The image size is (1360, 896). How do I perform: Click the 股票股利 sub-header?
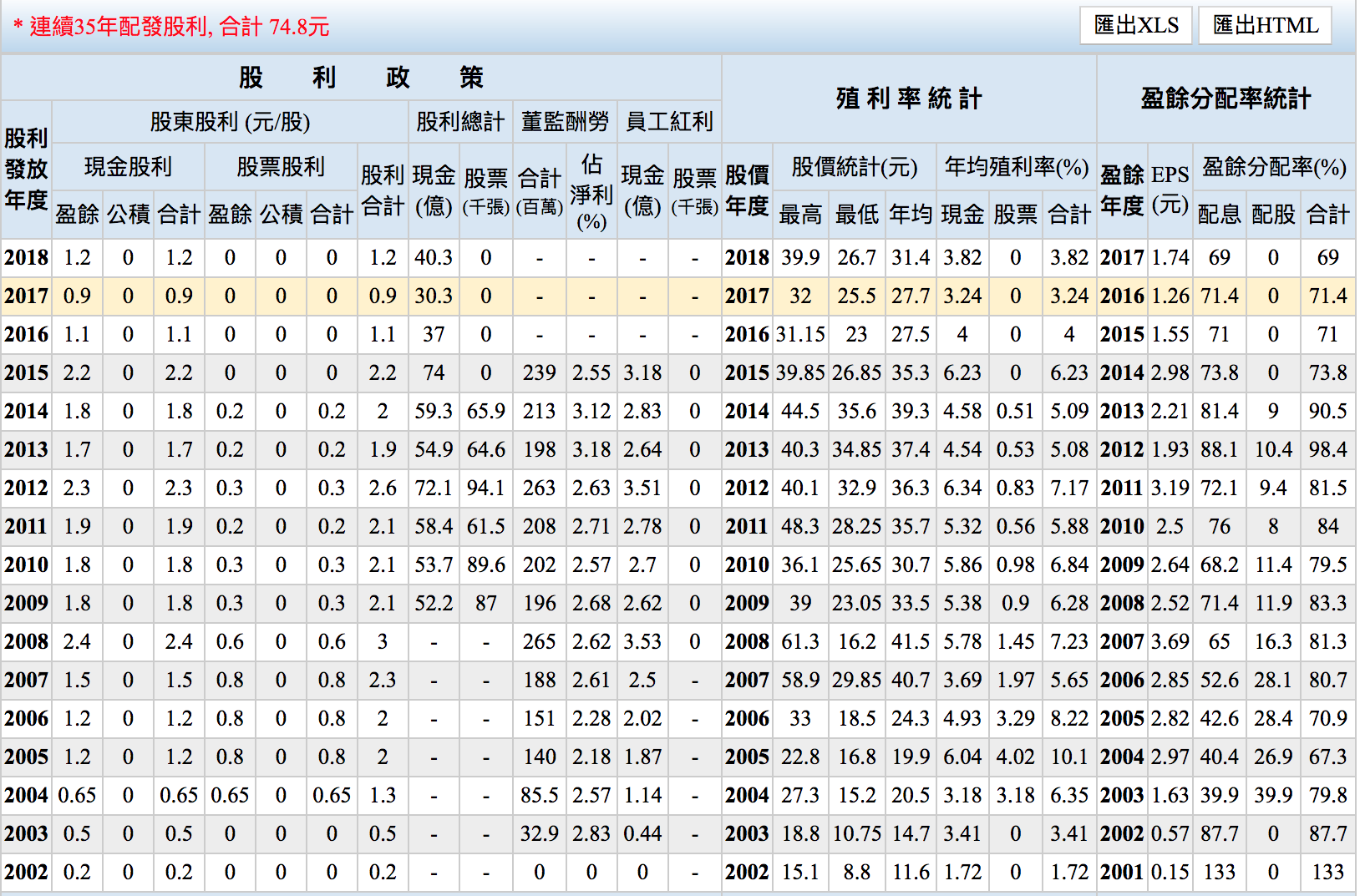[281, 167]
